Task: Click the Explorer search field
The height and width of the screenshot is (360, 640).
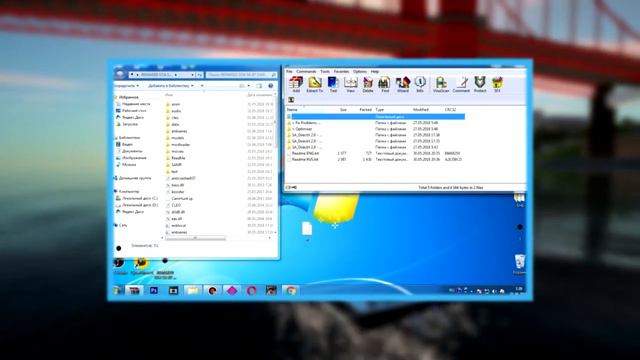Action: [241, 75]
